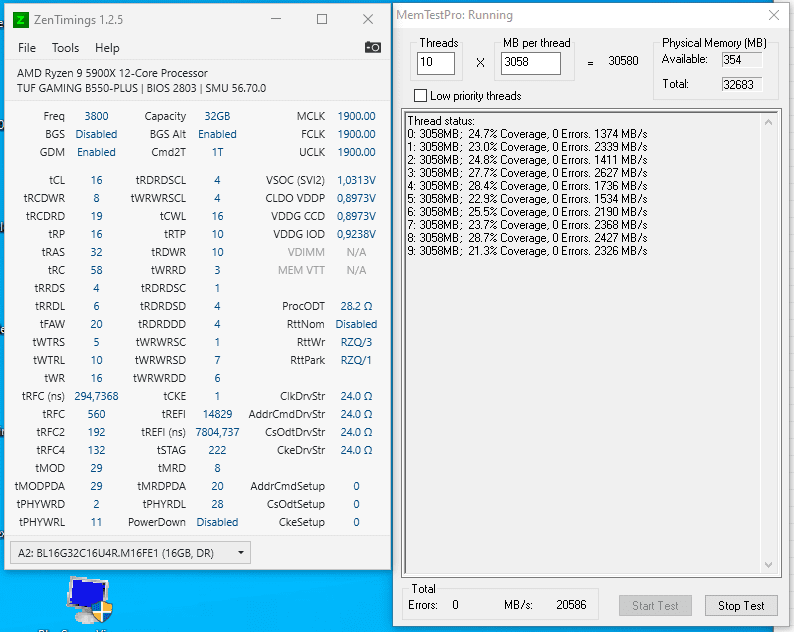Click the Total memory field showing 32683
The height and width of the screenshot is (632, 794).
[742, 85]
